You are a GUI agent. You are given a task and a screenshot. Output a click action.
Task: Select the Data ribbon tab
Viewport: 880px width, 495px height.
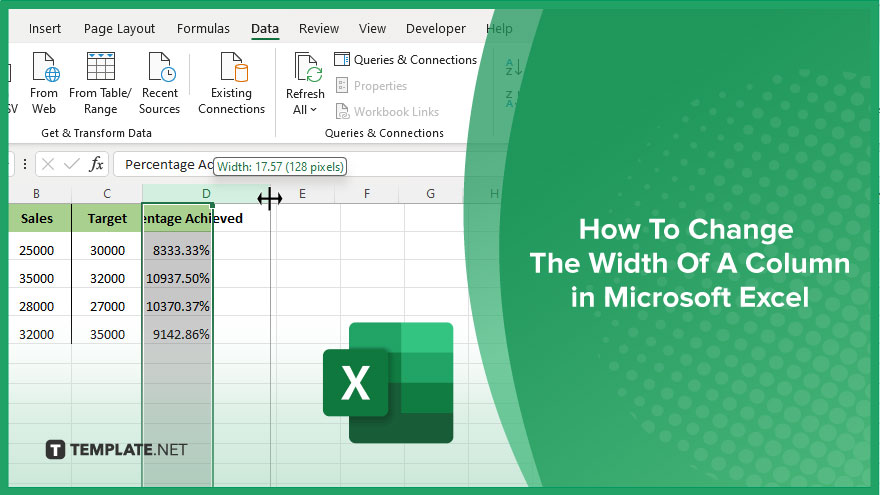pyautogui.click(x=265, y=29)
